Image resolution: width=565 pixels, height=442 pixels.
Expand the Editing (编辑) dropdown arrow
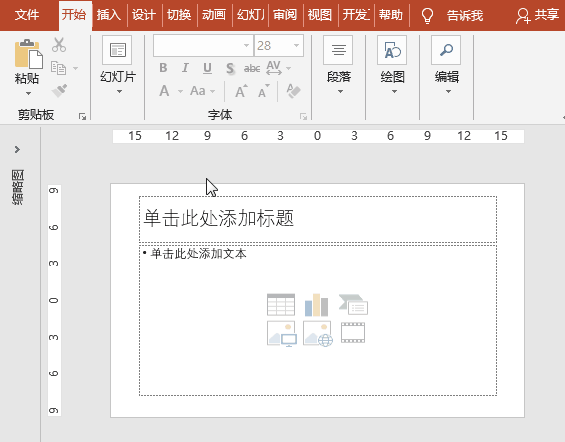[x=448, y=92]
